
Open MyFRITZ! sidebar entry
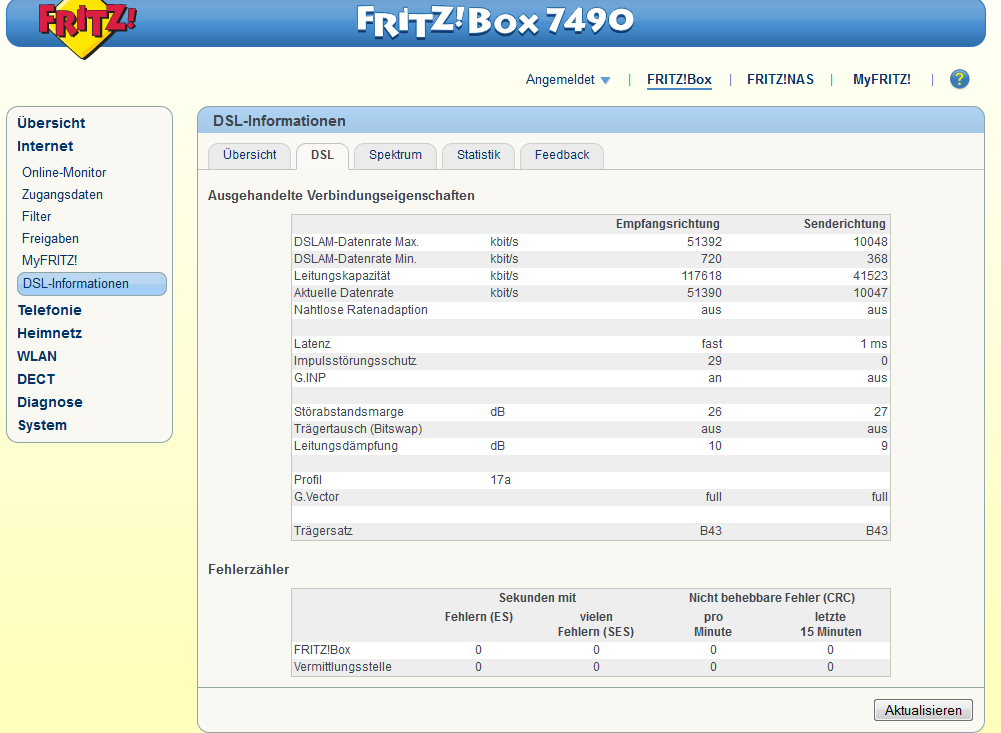pyautogui.click(x=49, y=261)
